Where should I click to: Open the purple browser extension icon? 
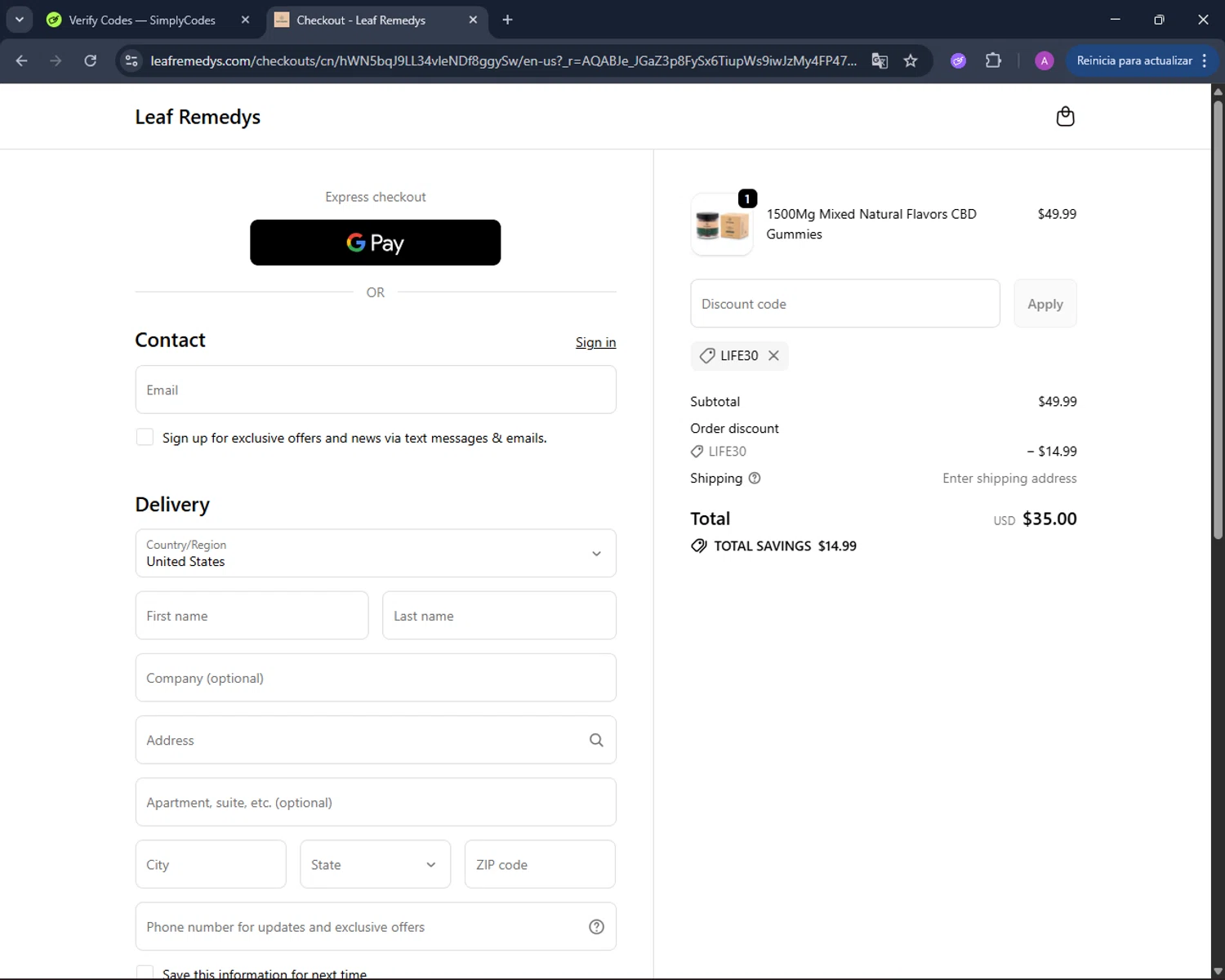click(x=958, y=60)
